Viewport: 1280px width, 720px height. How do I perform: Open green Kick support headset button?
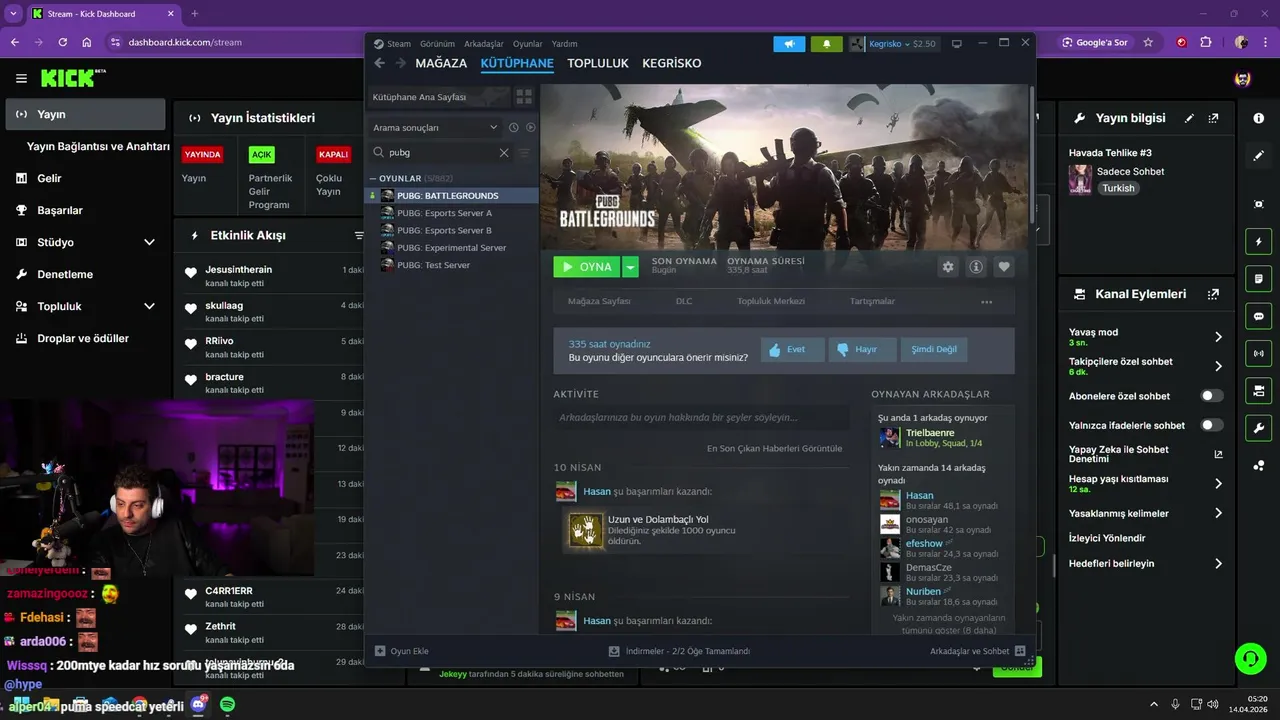(1250, 658)
